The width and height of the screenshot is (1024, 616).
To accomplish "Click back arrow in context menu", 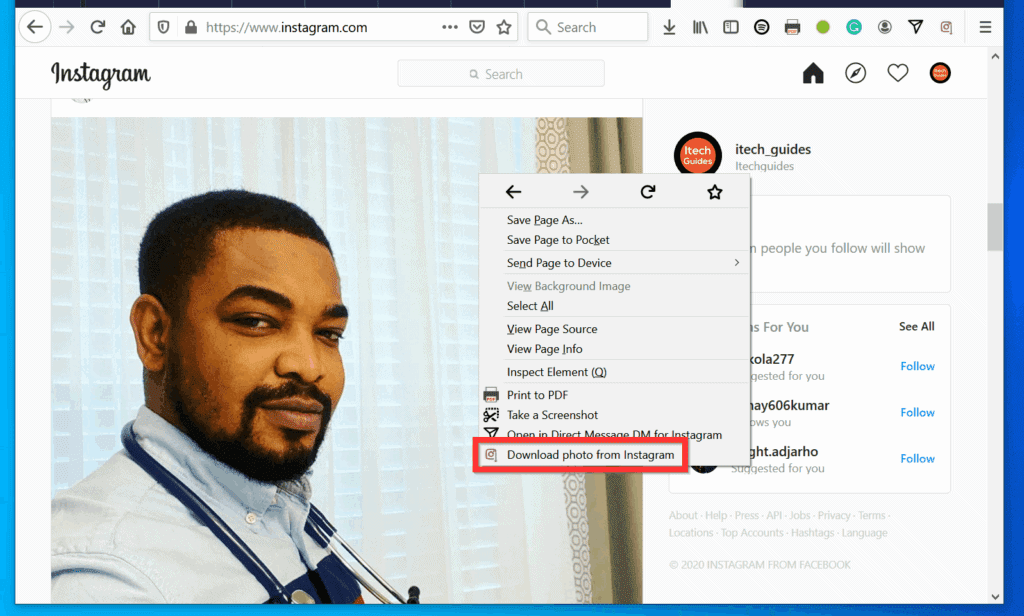I will pos(513,192).
